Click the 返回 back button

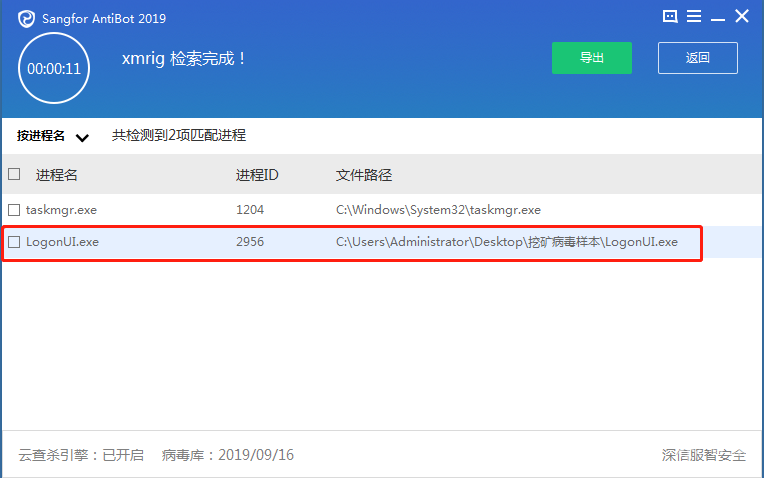[697, 58]
